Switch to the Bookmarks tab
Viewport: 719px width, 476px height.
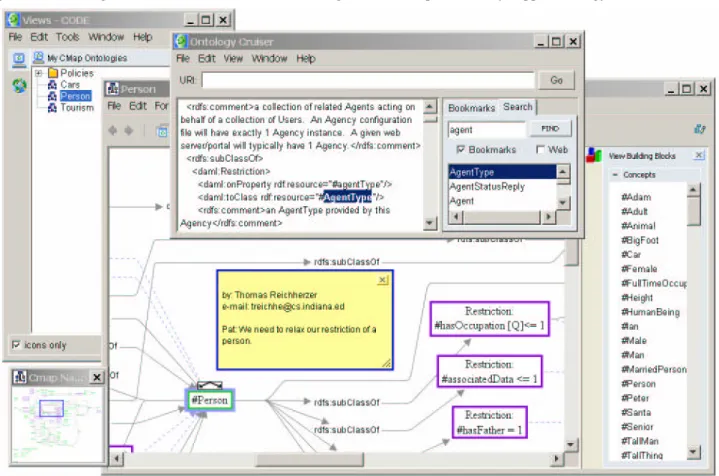click(x=471, y=108)
